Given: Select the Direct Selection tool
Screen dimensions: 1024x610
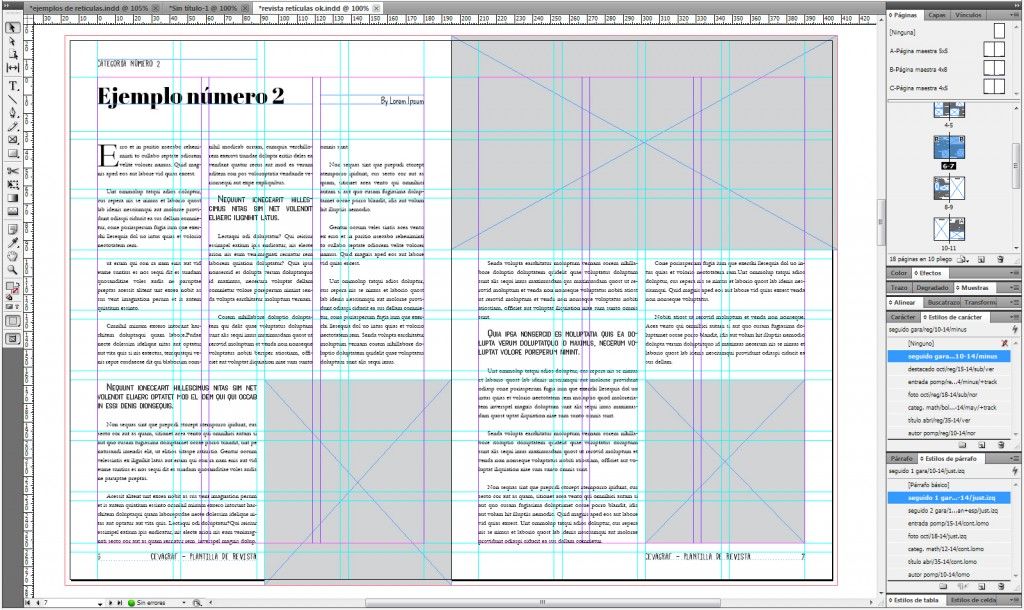Looking at the screenshot, I should tap(12, 41).
